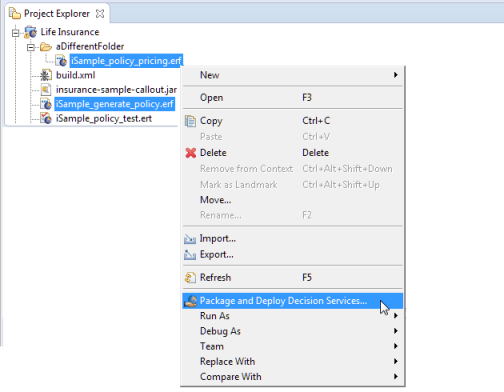Select Package and Deploy Decision Services...

(293, 301)
